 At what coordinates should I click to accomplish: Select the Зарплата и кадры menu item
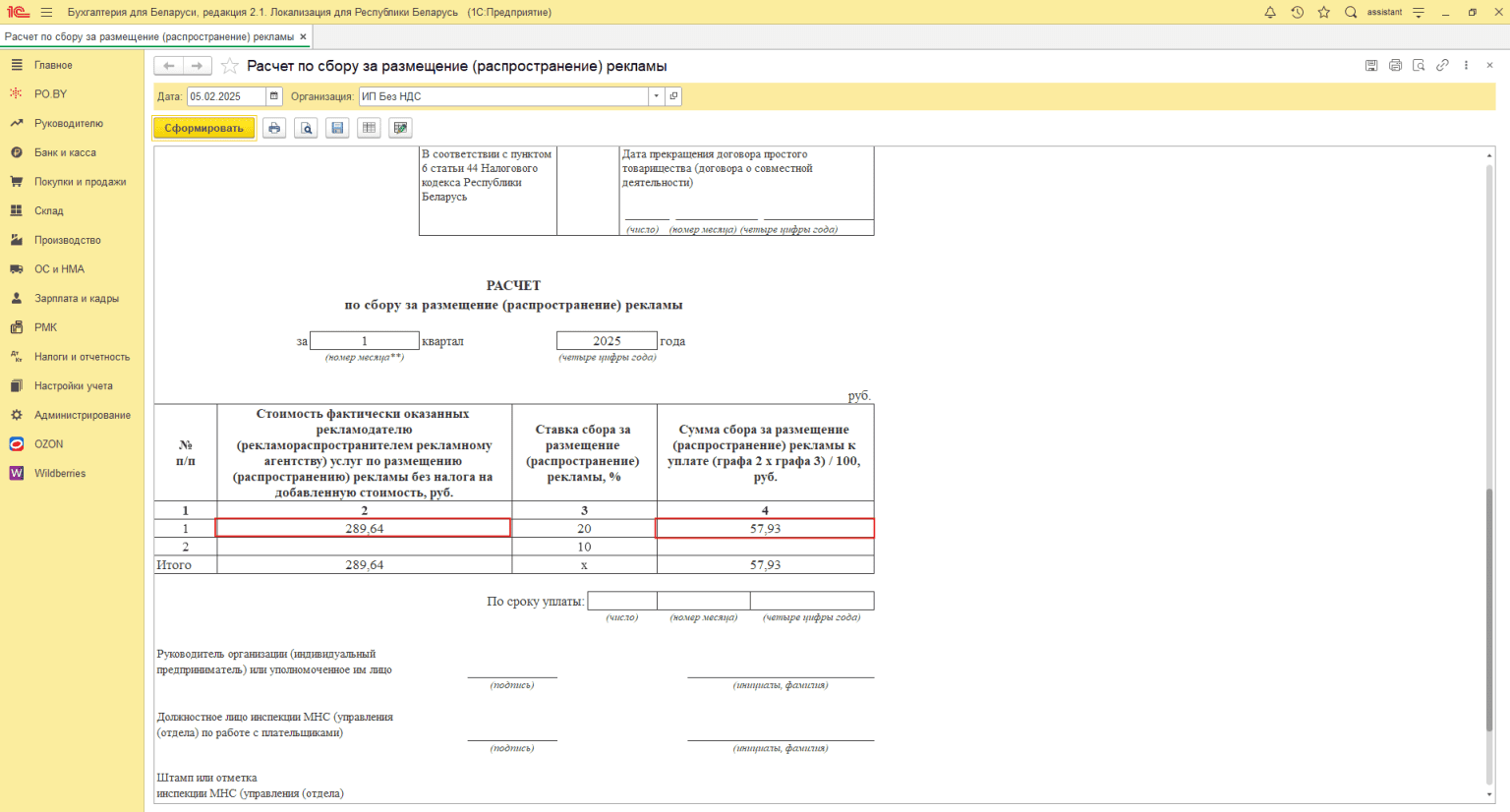(76, 298)
